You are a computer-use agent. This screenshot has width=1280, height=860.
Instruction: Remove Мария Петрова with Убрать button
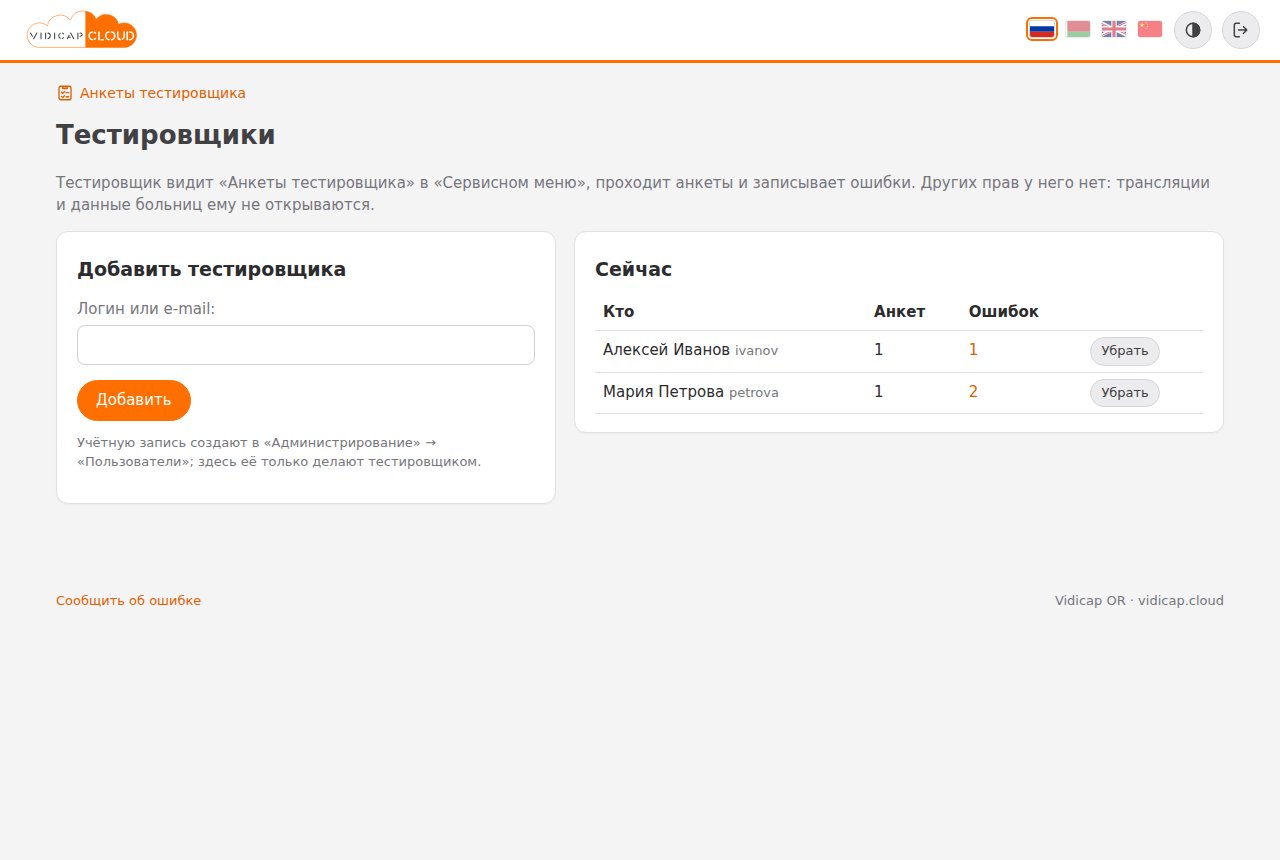pos(1125,393)
